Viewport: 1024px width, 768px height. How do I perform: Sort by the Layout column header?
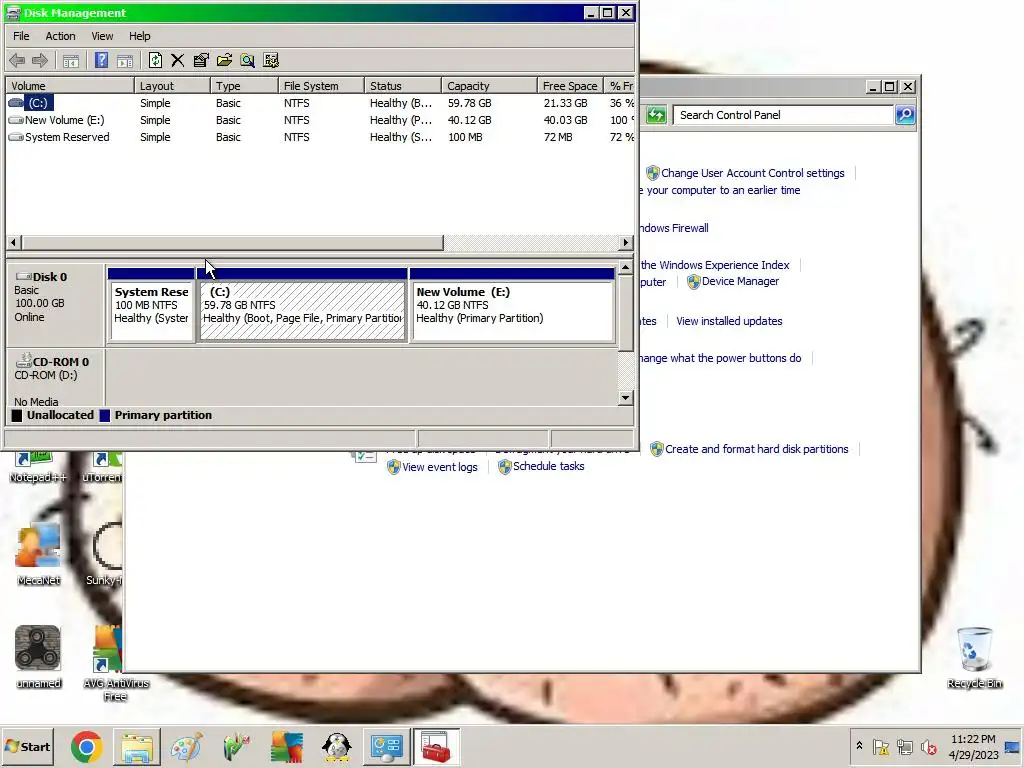point(172,86)
